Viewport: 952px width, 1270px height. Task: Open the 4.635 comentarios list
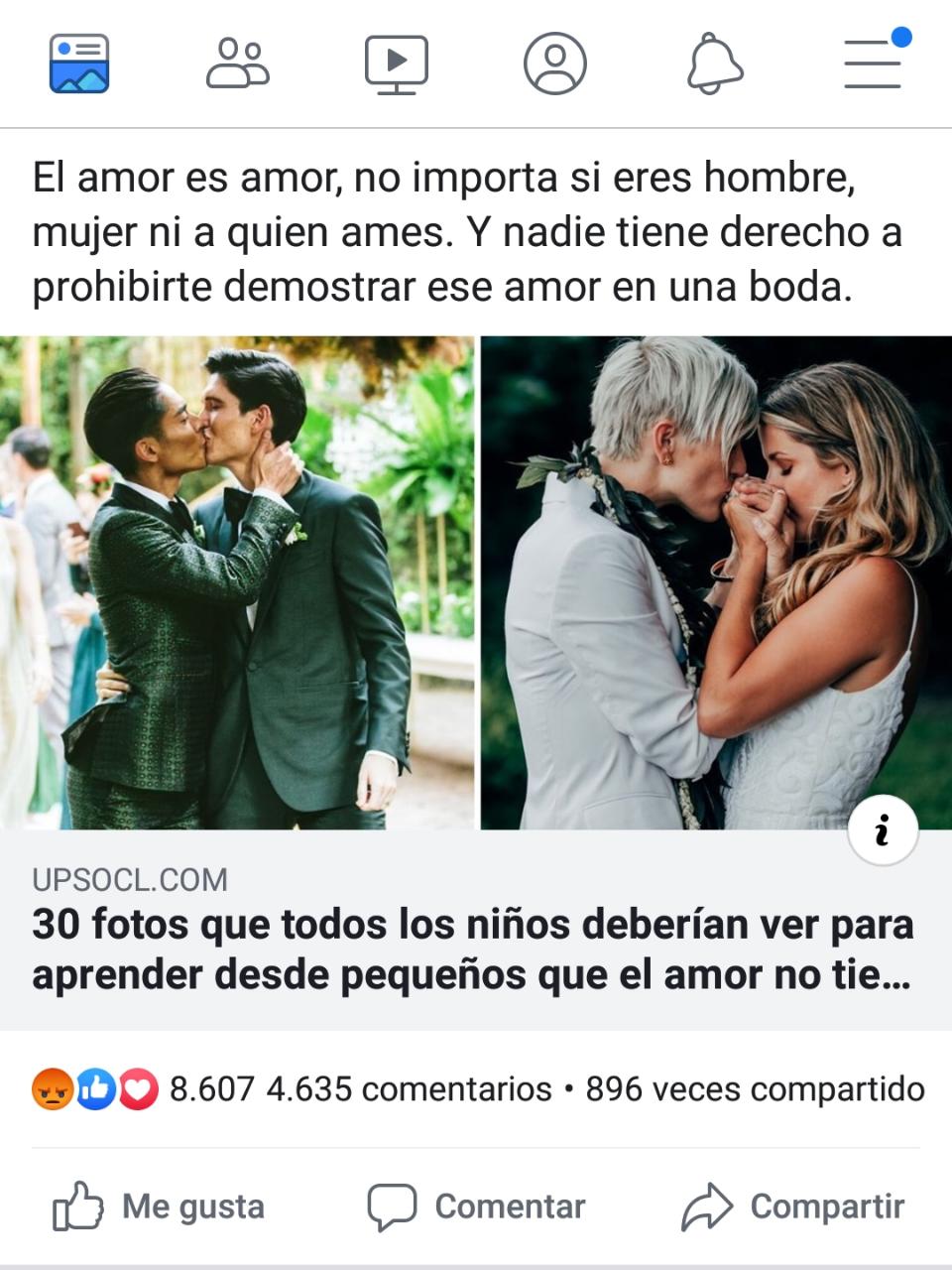pyautogui.click(x=409, y=1089)
